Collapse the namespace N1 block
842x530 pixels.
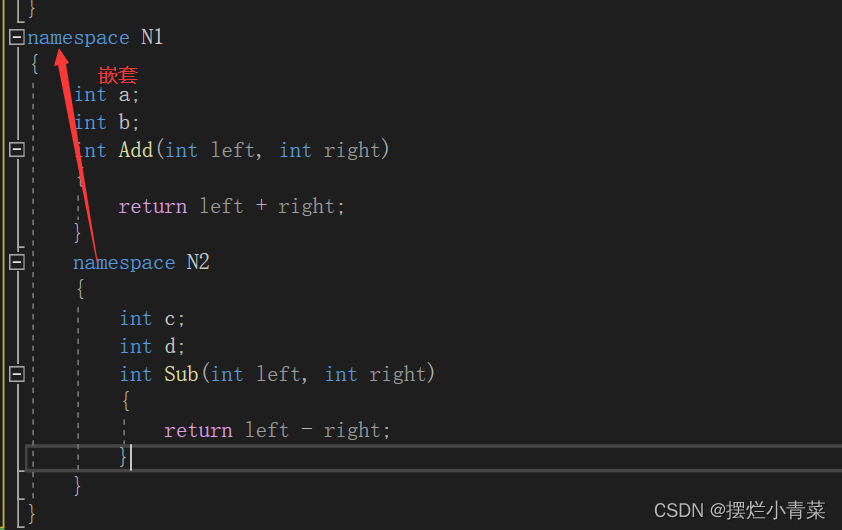click(x=16, y=37)
